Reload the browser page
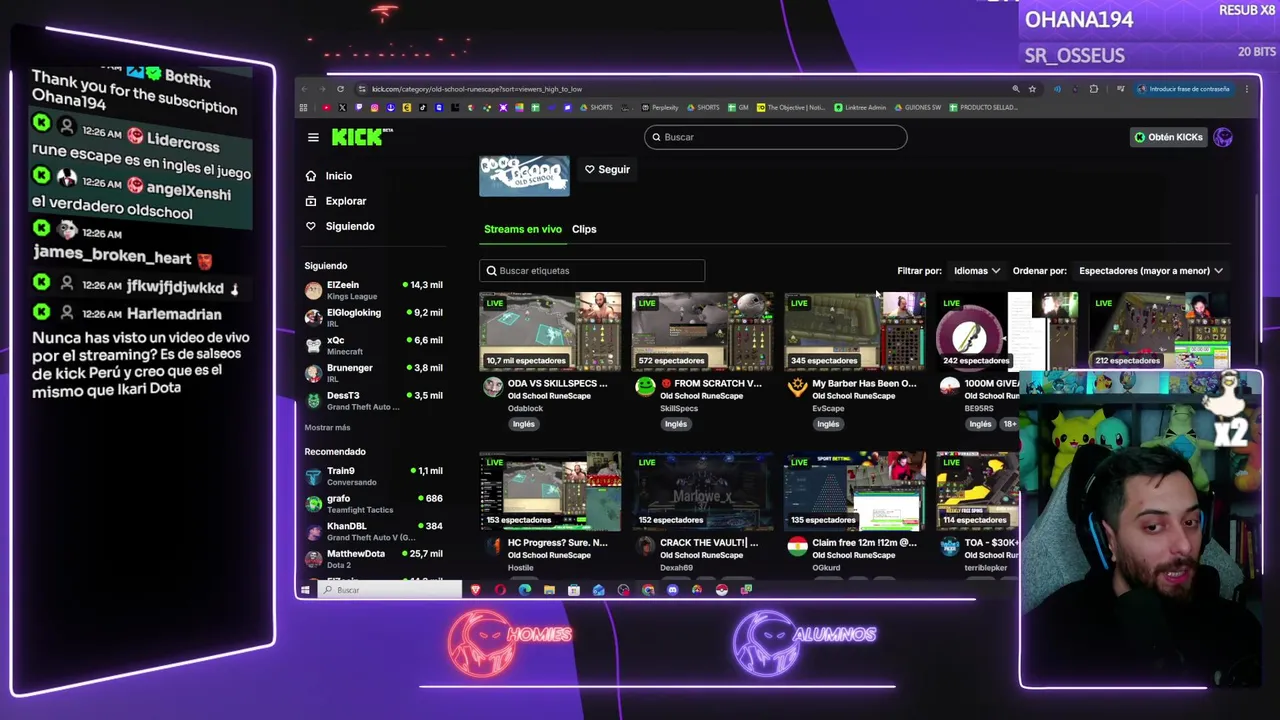Image resolution: width=1280 pixels, height=720 pixels. [x=340, y=89]
